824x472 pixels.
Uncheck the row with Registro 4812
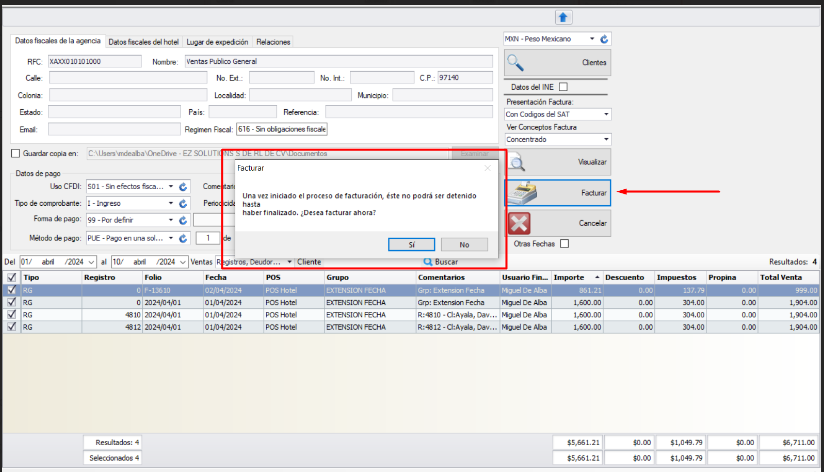click(x=12, y=326)
